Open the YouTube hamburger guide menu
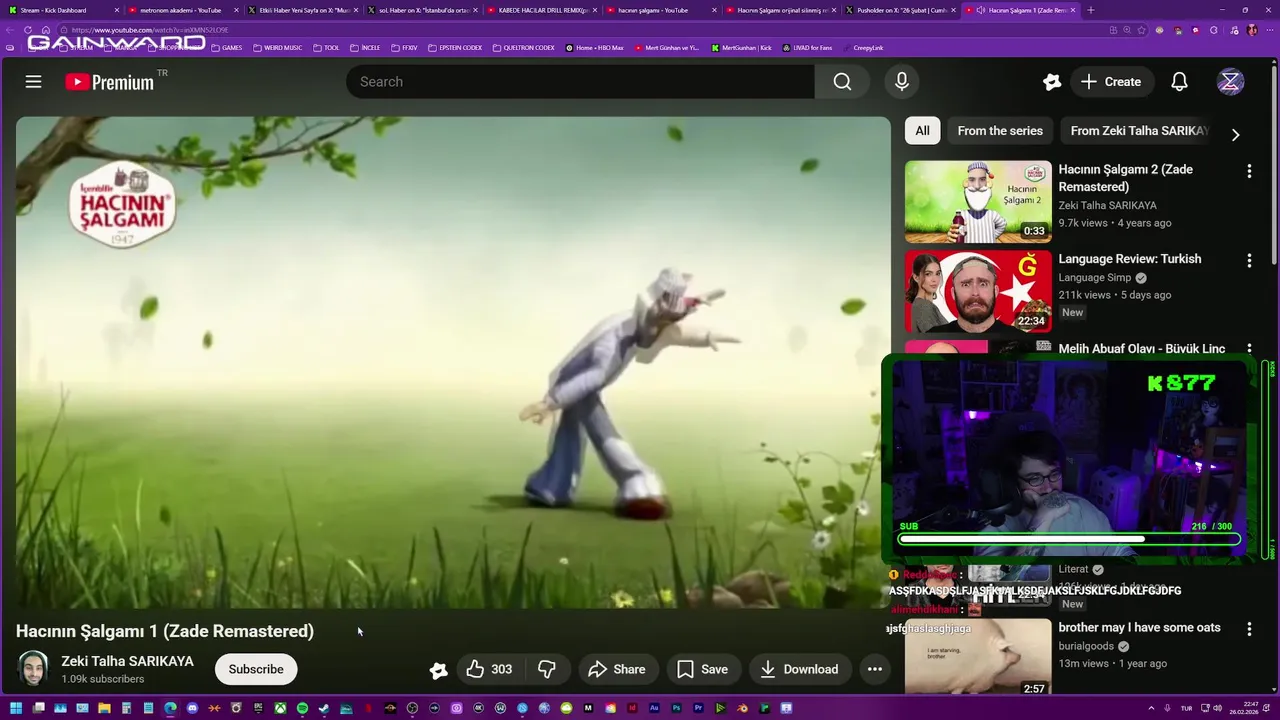Screen dimensions: 1280x720 pos(33,82)
